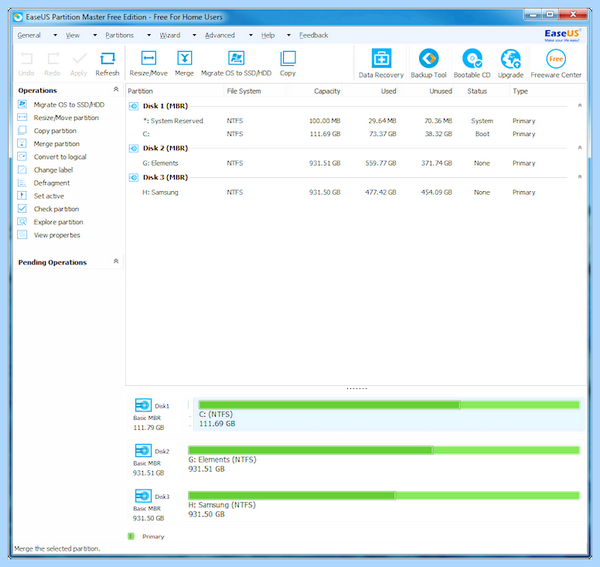Click the Redo toolbar icon
Image resolution: width=600 pixels, height=567 pixels.
53,59
